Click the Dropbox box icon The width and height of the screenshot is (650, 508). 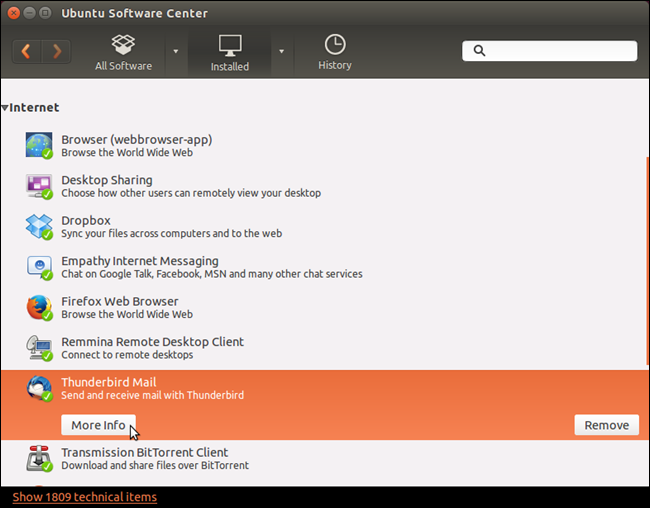click(39, 226)
